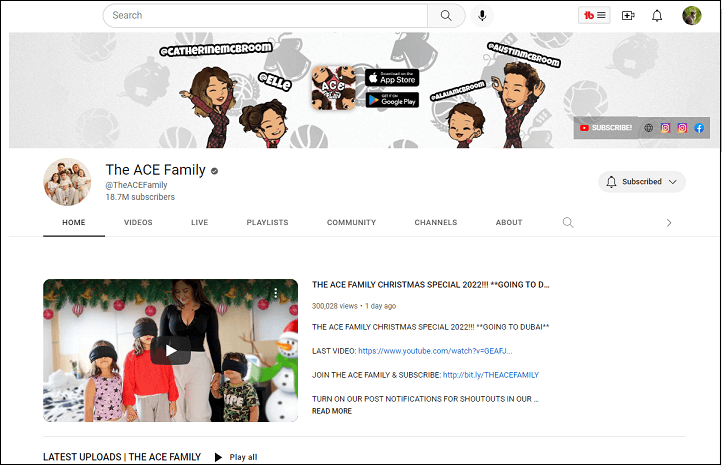722x467 pixels.
Task: Switch to the PLAYLISTS tab
Action: click(x=268, y=222)
